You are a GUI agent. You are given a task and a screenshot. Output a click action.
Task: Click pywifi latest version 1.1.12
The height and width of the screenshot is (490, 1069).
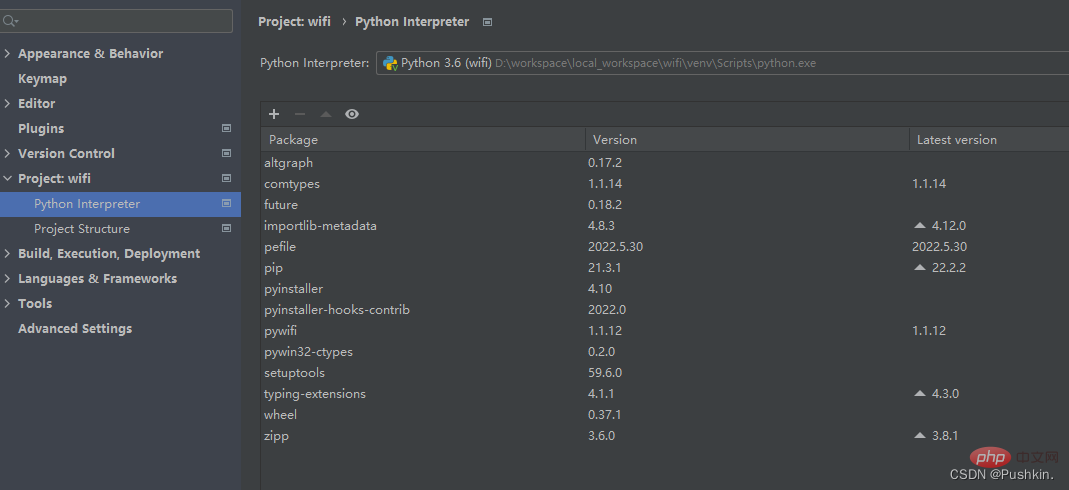(929, 331)
